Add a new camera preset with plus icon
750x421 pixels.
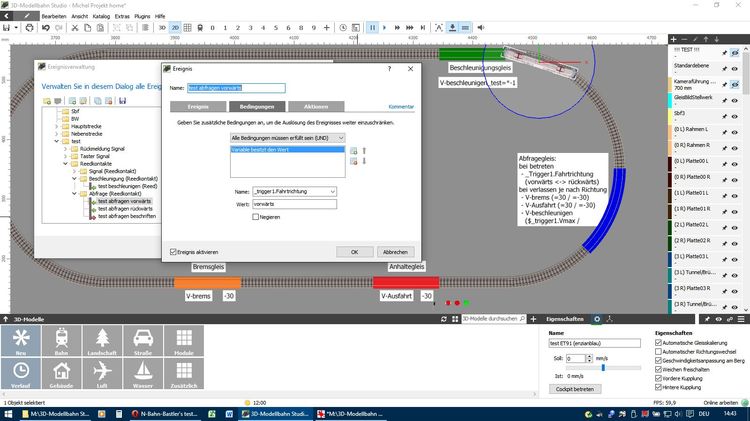pos(327,28)
